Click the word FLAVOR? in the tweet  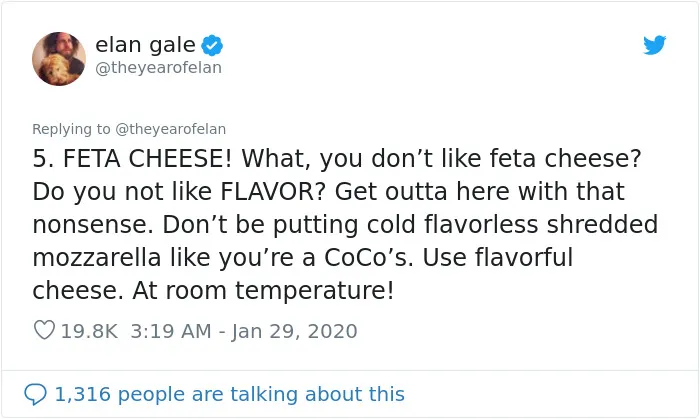point(274,191)
